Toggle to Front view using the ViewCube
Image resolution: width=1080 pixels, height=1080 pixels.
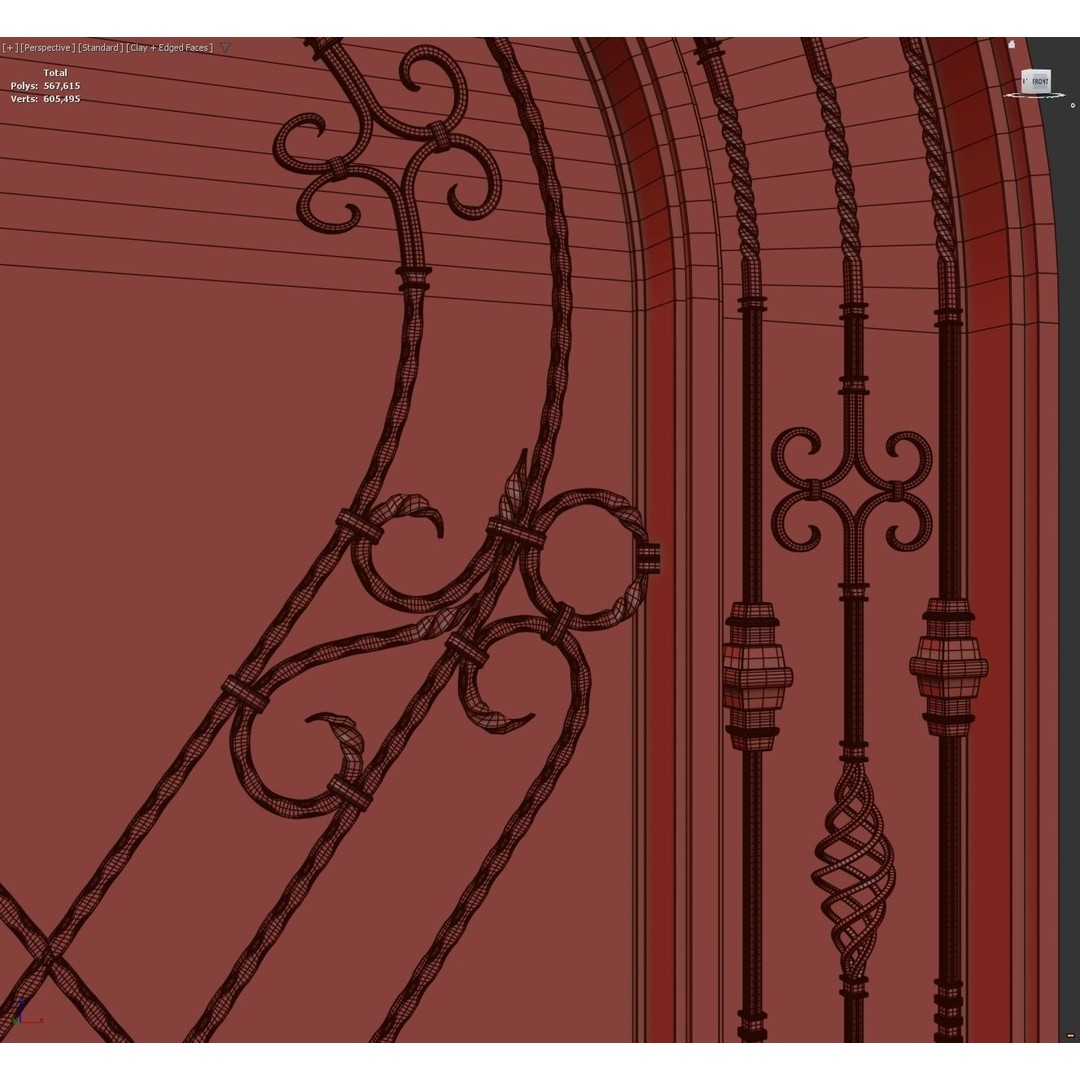[1040, 81]
